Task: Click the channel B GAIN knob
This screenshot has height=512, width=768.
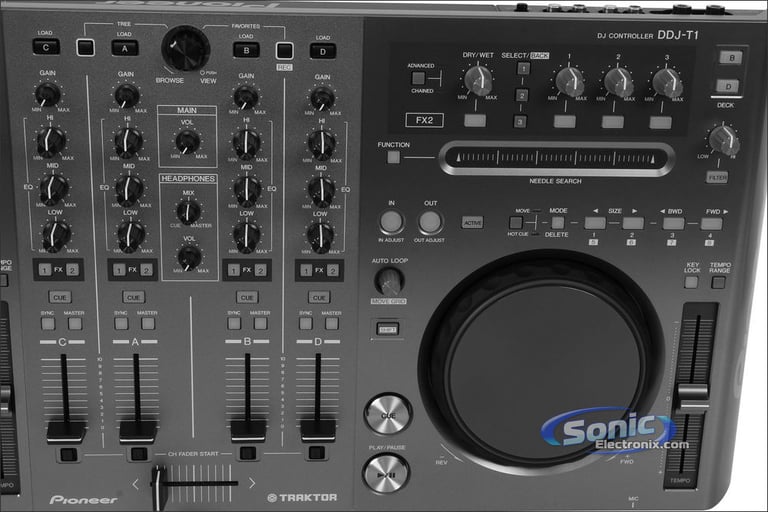Action: point(246,98)
